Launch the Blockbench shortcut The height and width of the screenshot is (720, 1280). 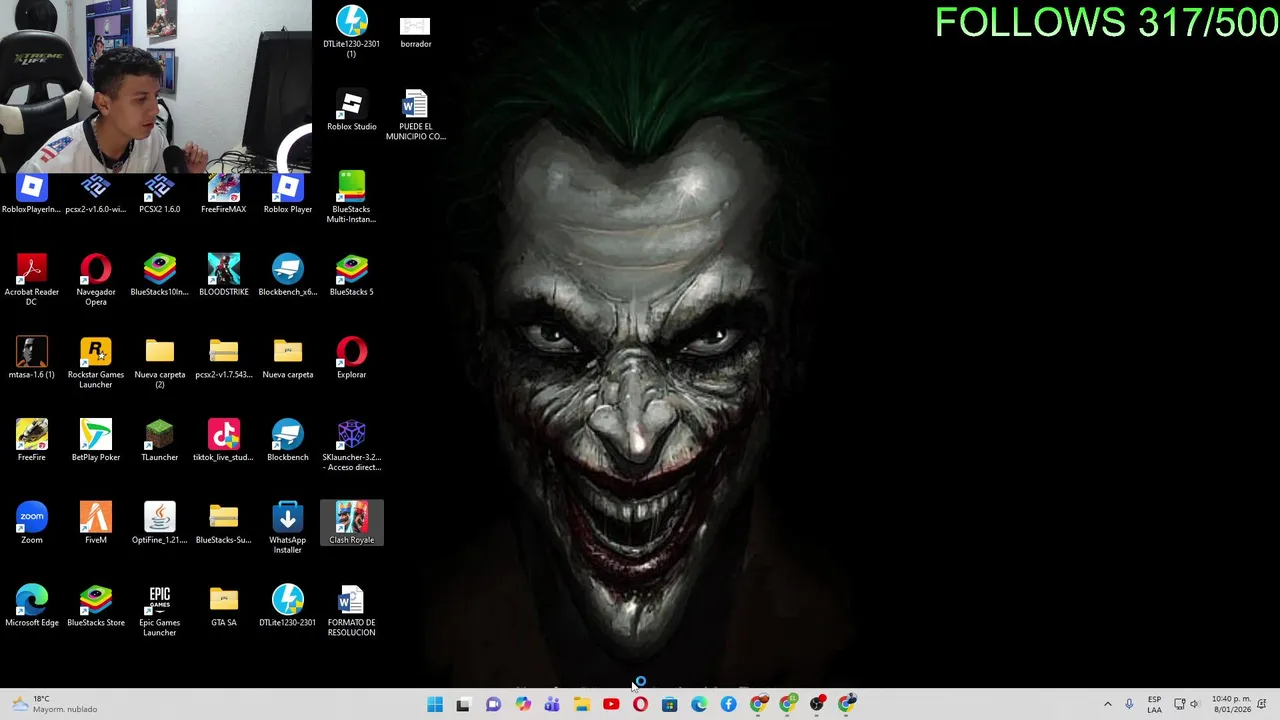tap(288, 442)
